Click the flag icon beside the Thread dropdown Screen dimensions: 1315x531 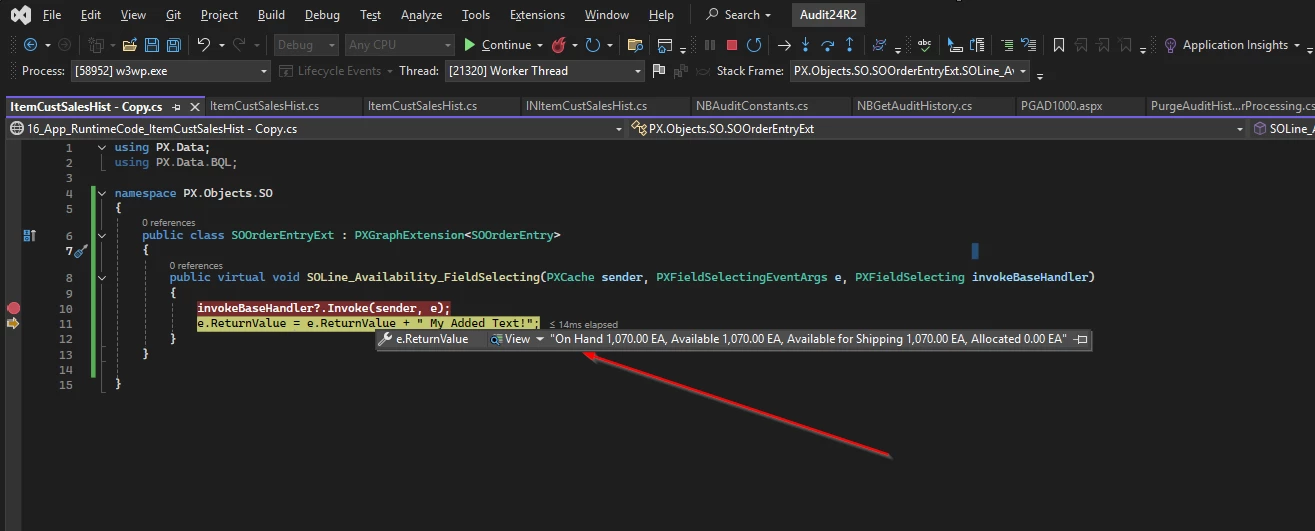tap(658, 71)
